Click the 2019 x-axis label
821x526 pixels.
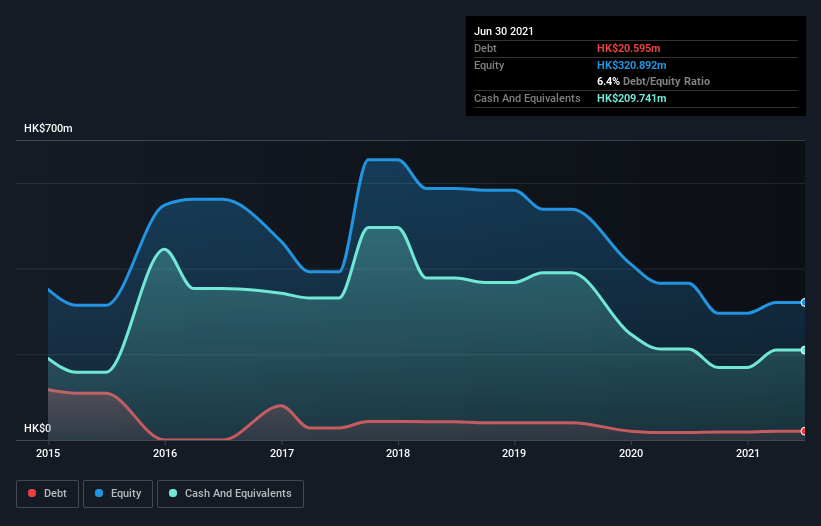514,453
